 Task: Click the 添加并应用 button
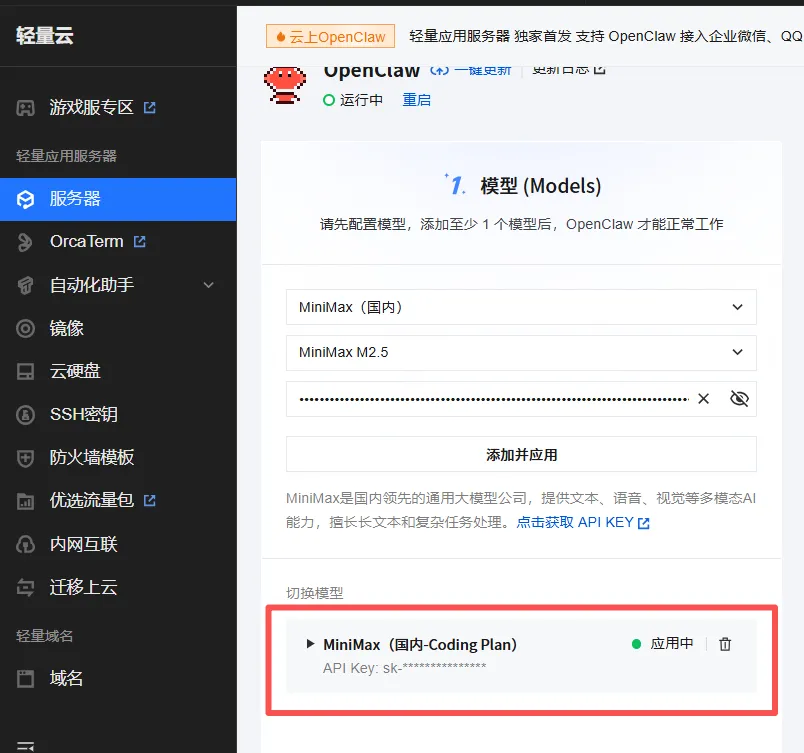(x=521, y=454)
